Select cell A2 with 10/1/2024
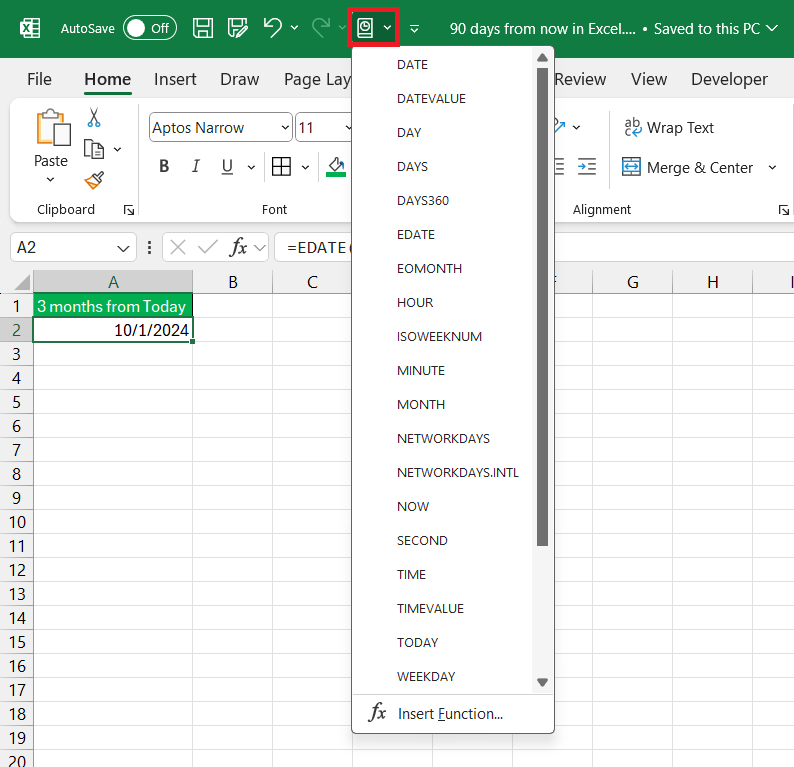The height and width of the screenshot is (767, 794). pyautogui.click(x=113, y=330)
